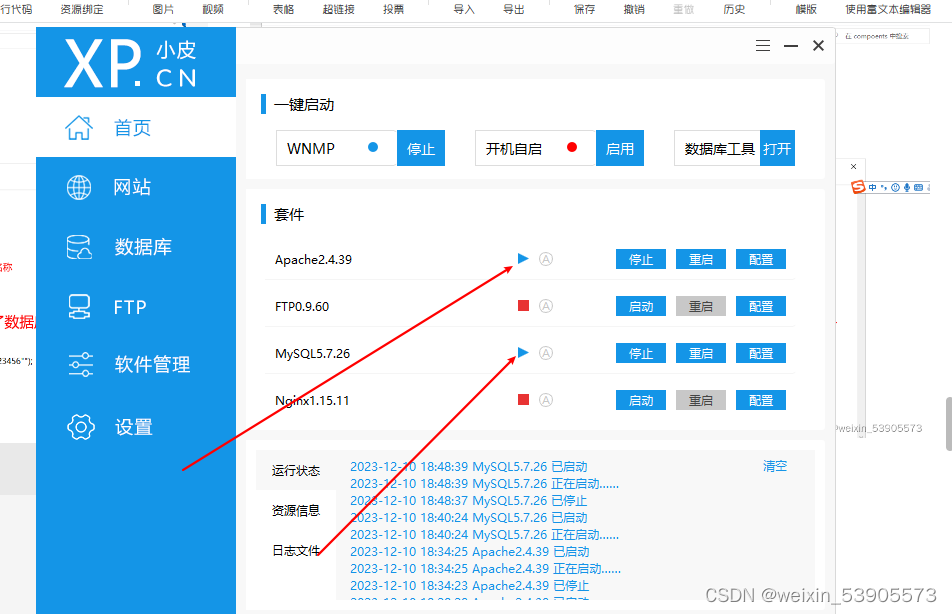Click 开机自启 red status dot

pyautogui.click(x=571, y=147)
